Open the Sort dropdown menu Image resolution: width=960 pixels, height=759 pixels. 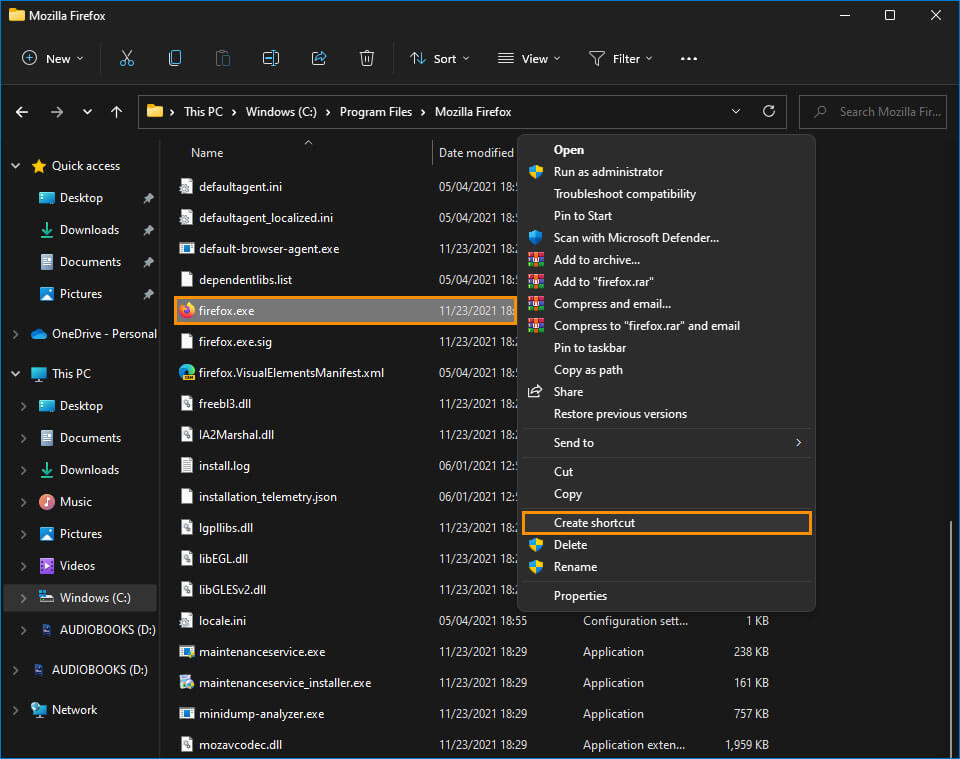[x=440, y=59]
